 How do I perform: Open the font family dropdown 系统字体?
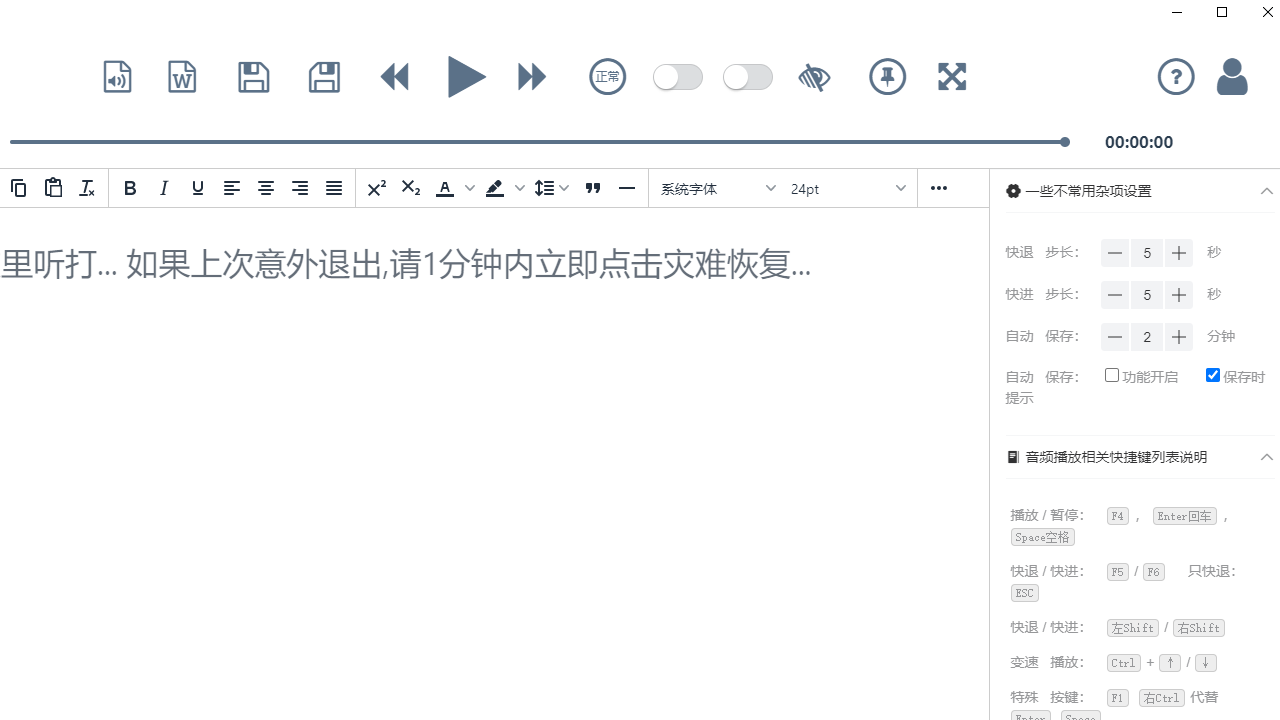tap(717, 188)
